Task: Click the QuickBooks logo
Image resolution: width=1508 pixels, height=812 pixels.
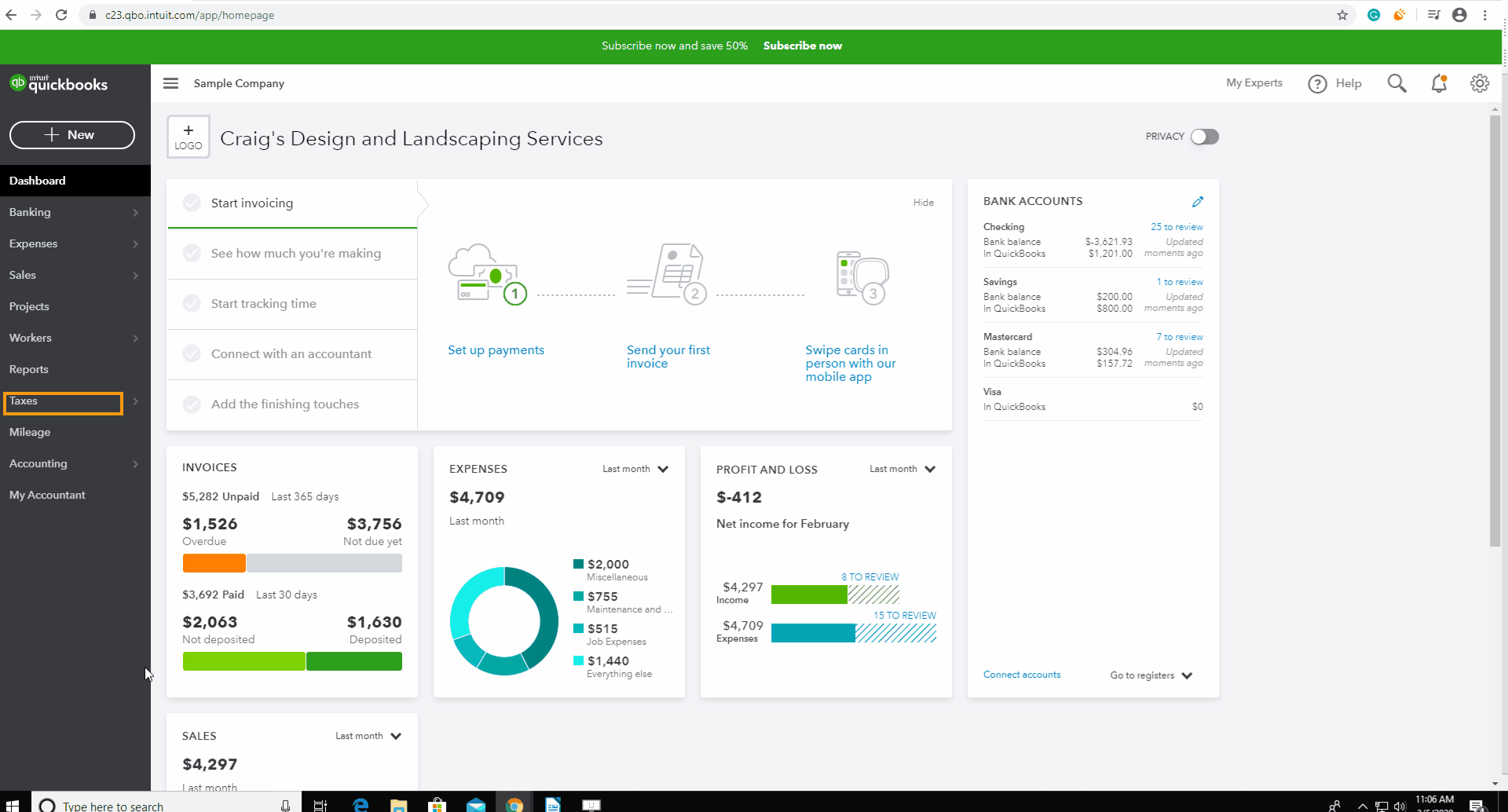Action: click(x=59, y=83)
